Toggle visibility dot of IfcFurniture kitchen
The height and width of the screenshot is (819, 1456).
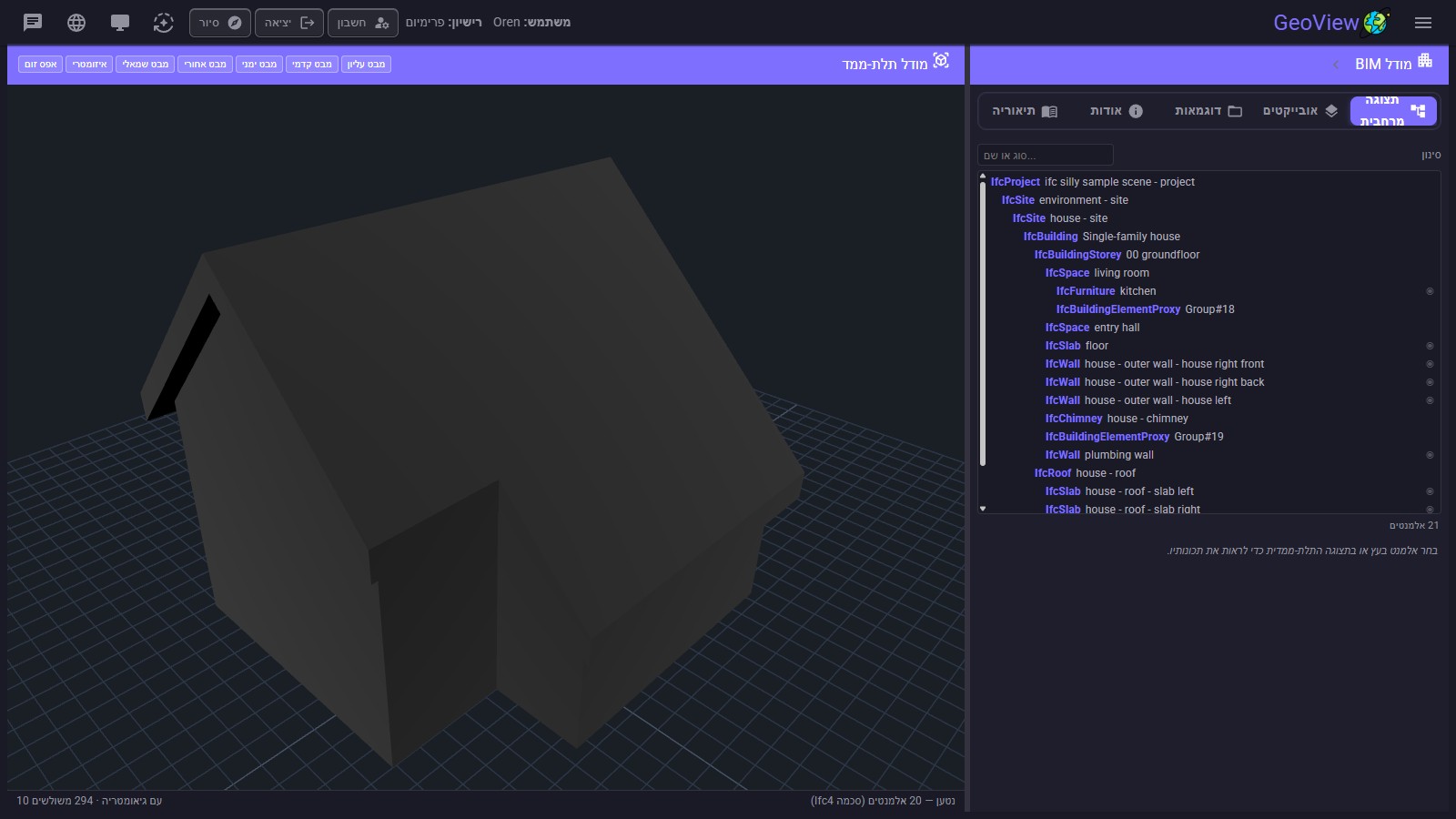[1430, 291]
